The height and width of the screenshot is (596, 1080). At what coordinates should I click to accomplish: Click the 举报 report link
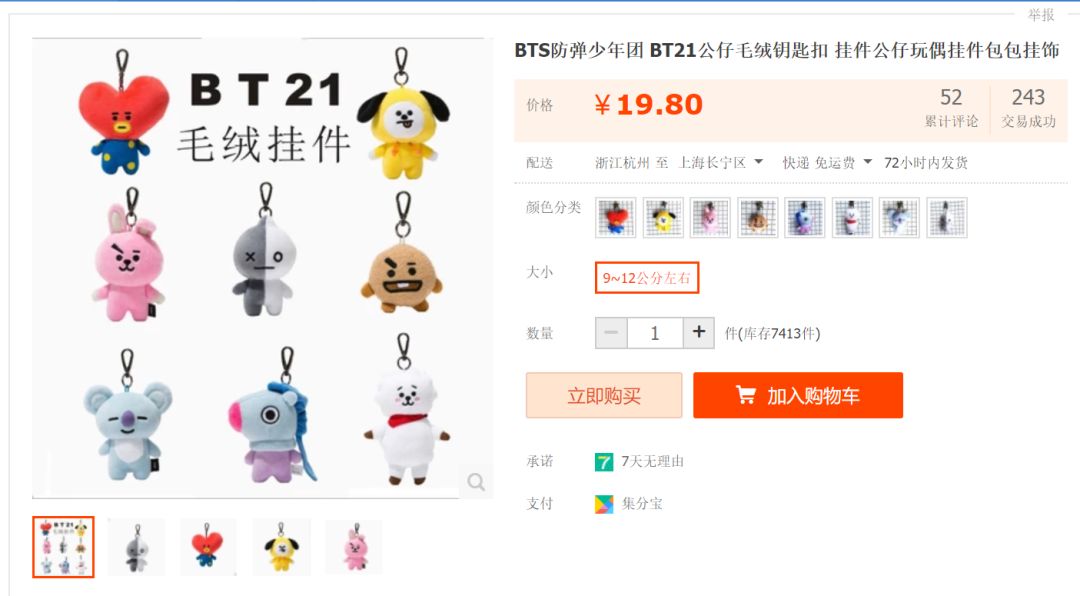[x=1041, y=14]
